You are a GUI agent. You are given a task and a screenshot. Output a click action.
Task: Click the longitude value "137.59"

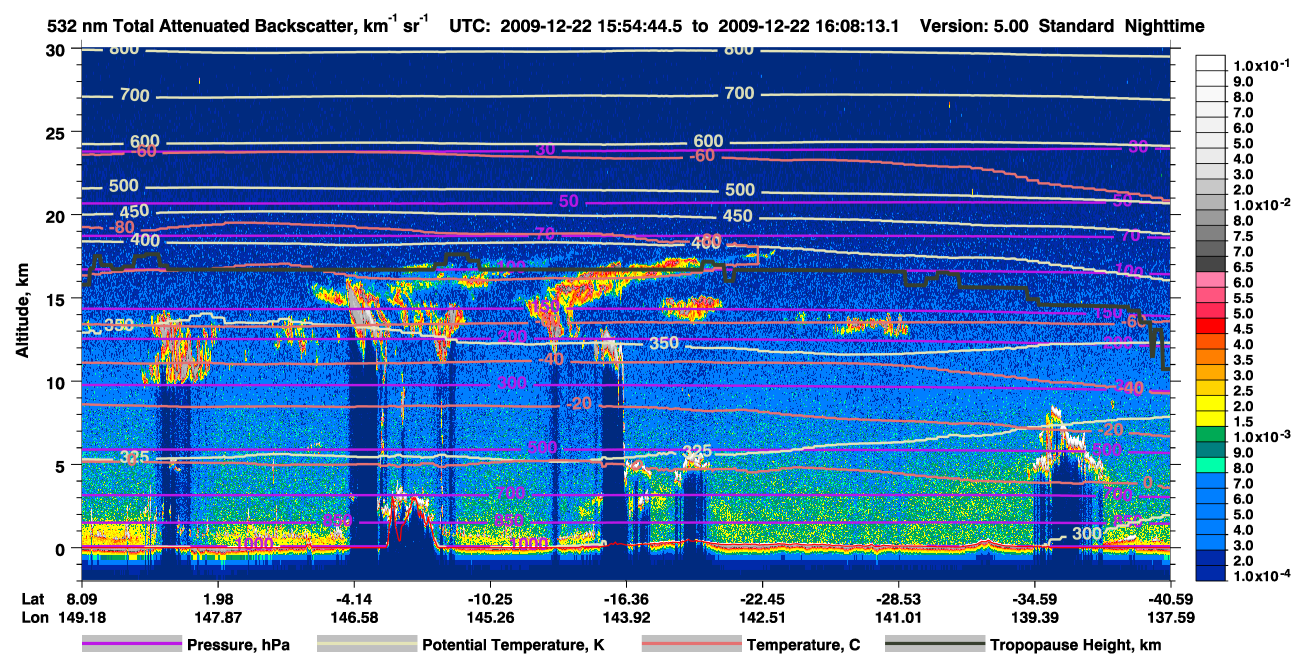coord(1170,617)
